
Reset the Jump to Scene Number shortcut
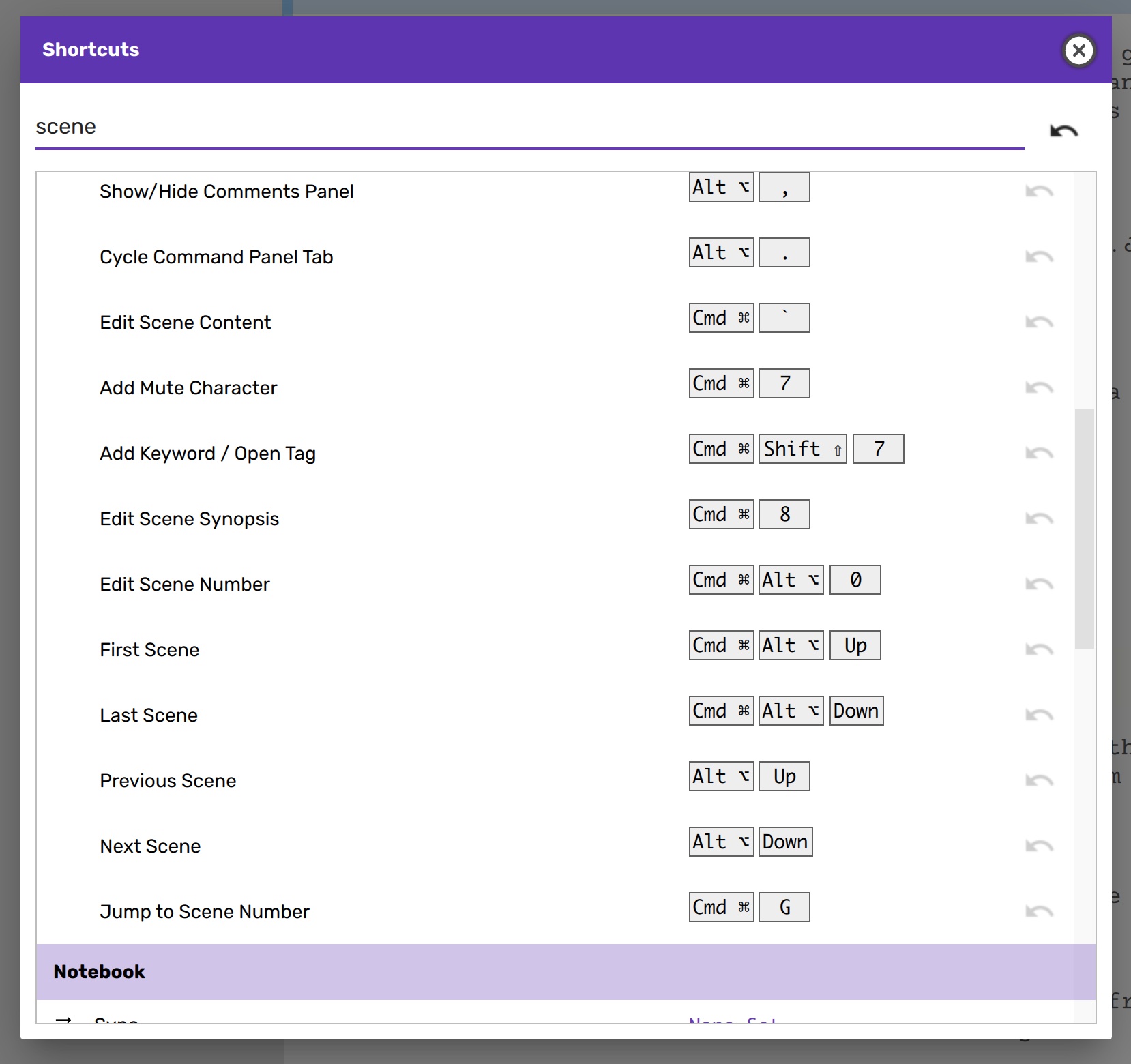tap(1039, 912)
